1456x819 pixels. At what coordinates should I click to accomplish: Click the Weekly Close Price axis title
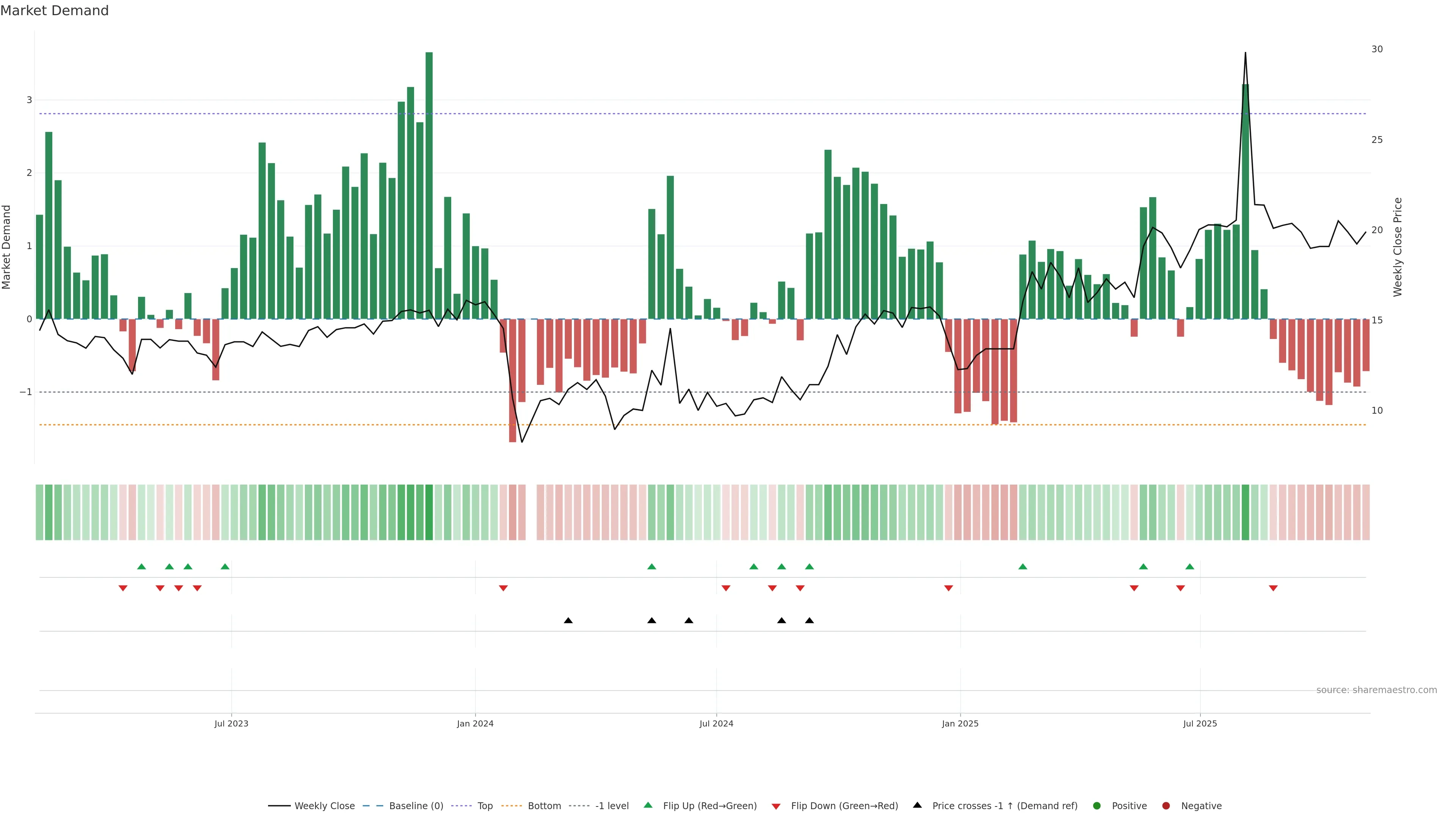1398,247
